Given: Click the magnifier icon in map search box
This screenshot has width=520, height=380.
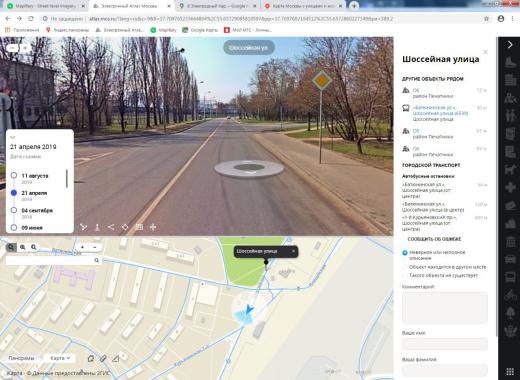Looking at the screenshot, I should click(x=97, y=260).
